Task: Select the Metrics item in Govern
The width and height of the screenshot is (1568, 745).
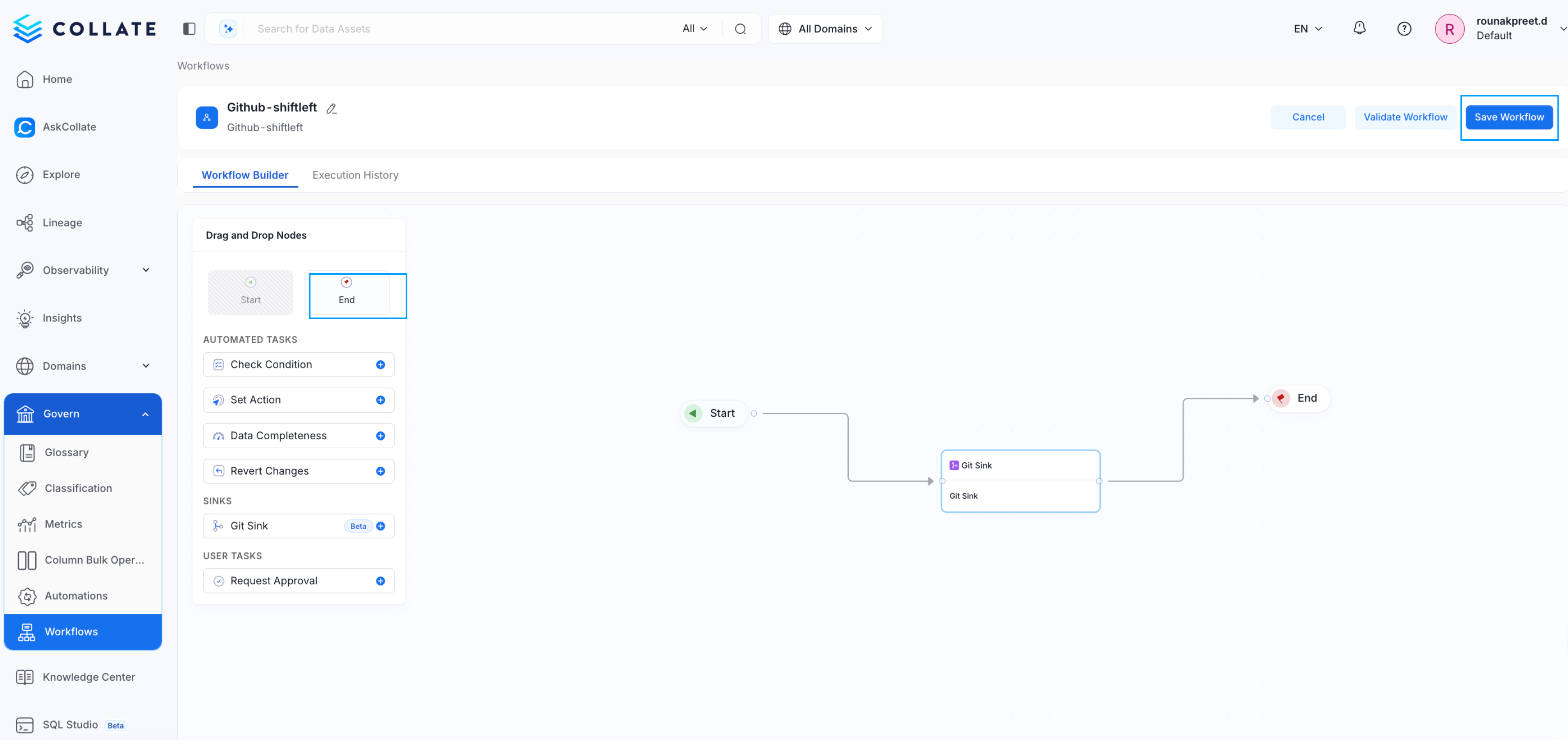Action: pos(63,524)
